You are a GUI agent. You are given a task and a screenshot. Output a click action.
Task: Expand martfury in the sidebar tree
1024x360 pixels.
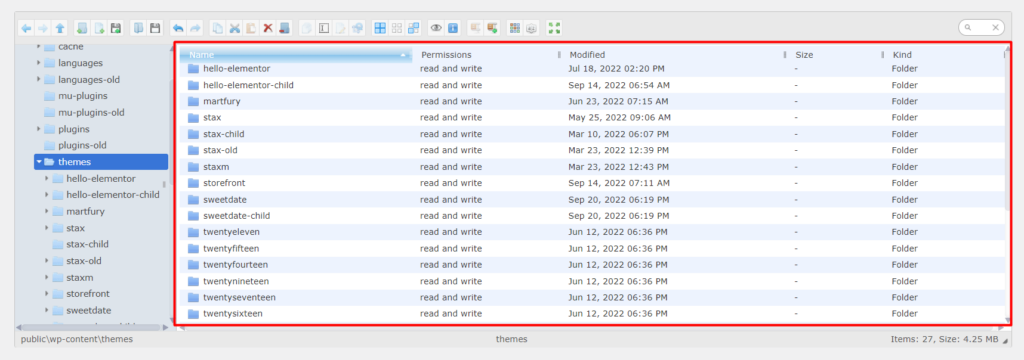coord(47,211)
